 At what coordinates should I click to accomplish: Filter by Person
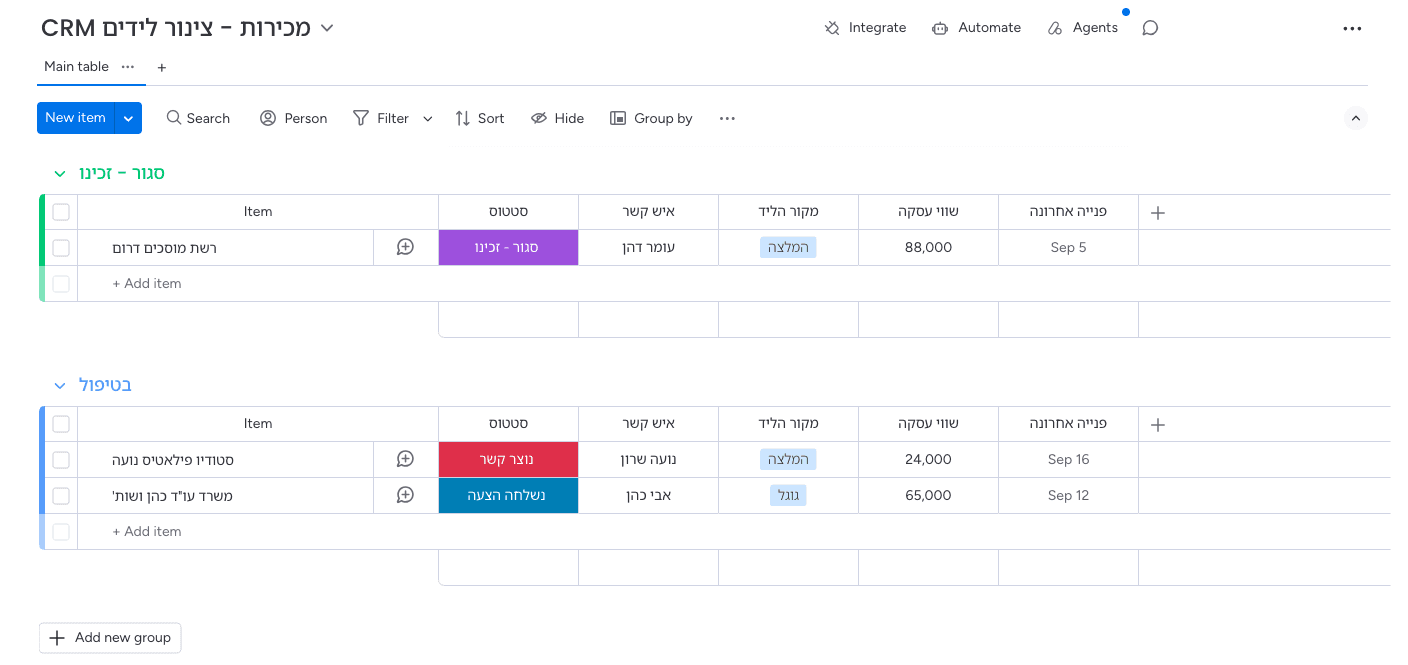[294, 118]
